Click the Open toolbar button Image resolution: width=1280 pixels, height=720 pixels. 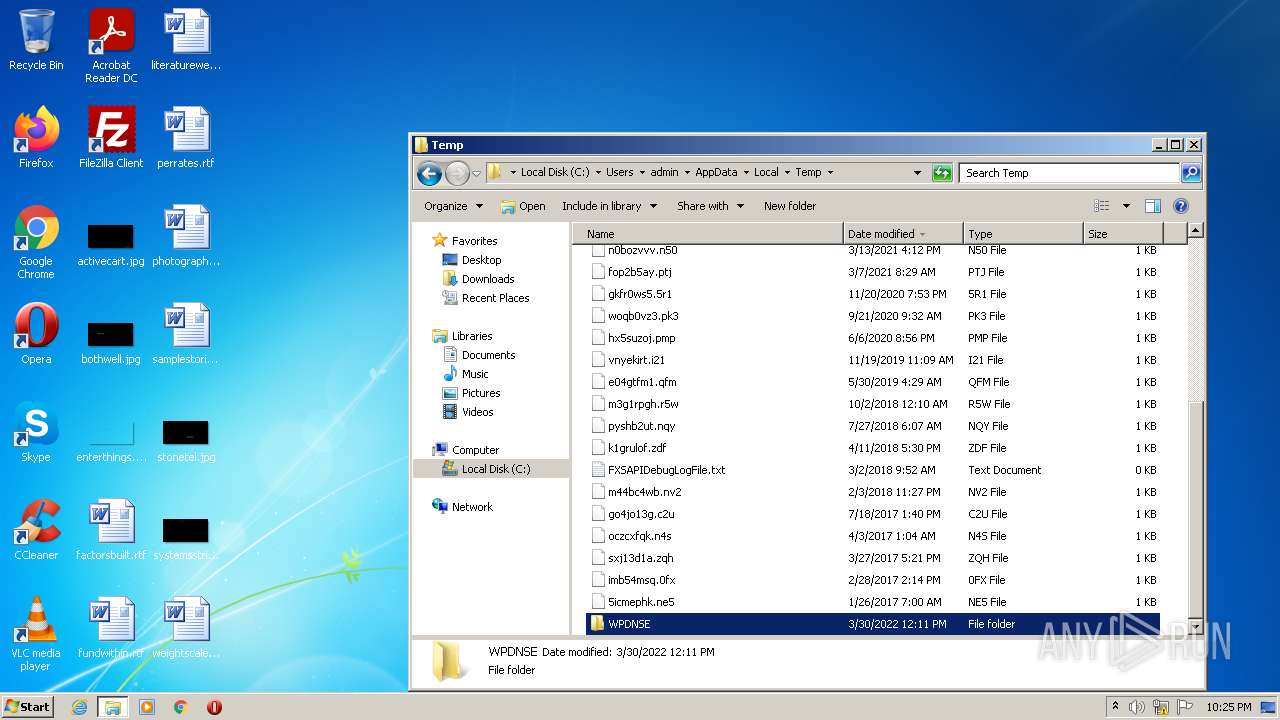[x=523, y=206]
